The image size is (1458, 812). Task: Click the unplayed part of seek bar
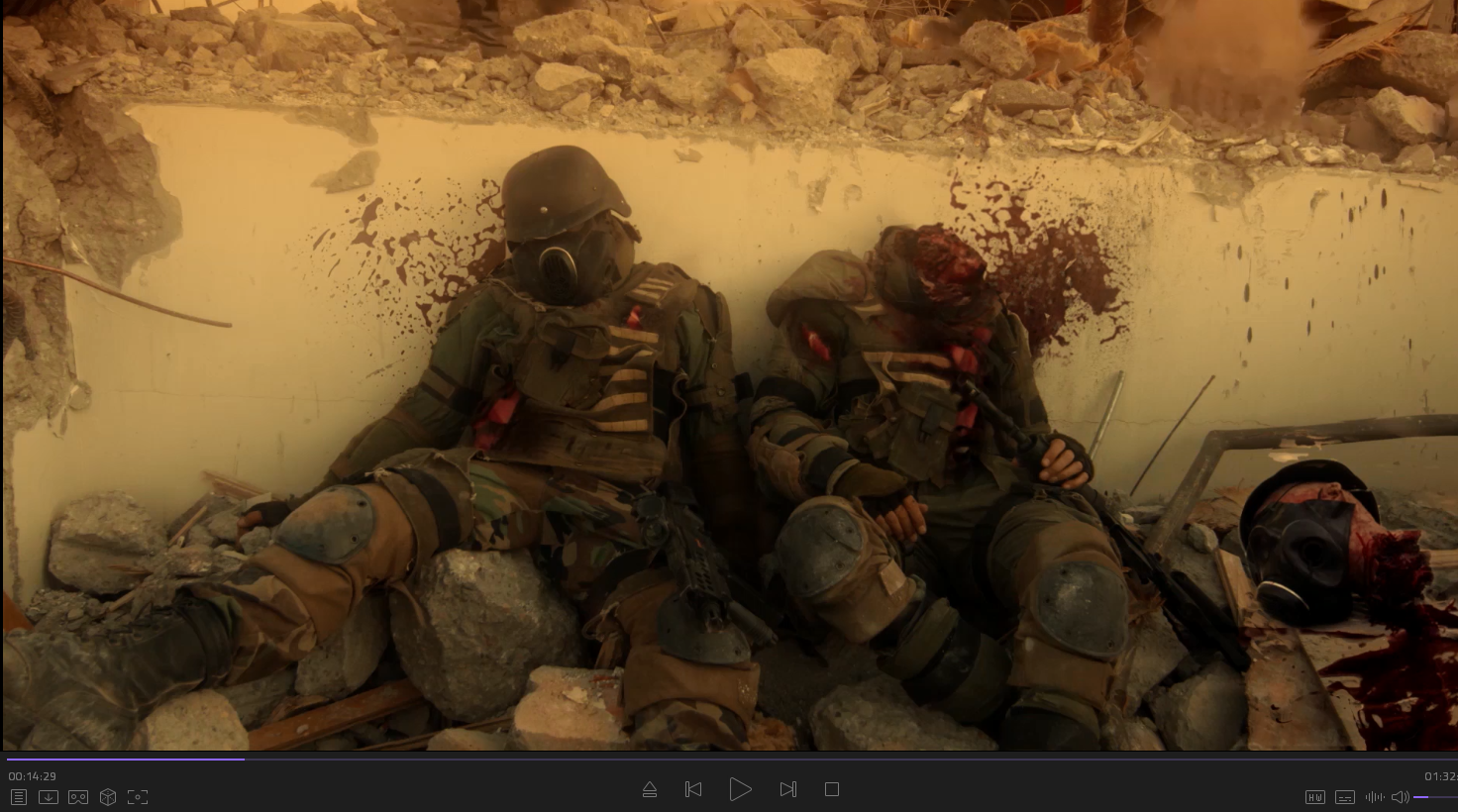[792, 760]
